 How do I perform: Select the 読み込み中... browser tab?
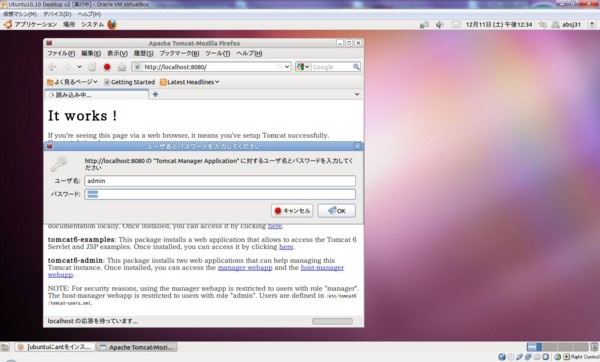coord(96,95)
